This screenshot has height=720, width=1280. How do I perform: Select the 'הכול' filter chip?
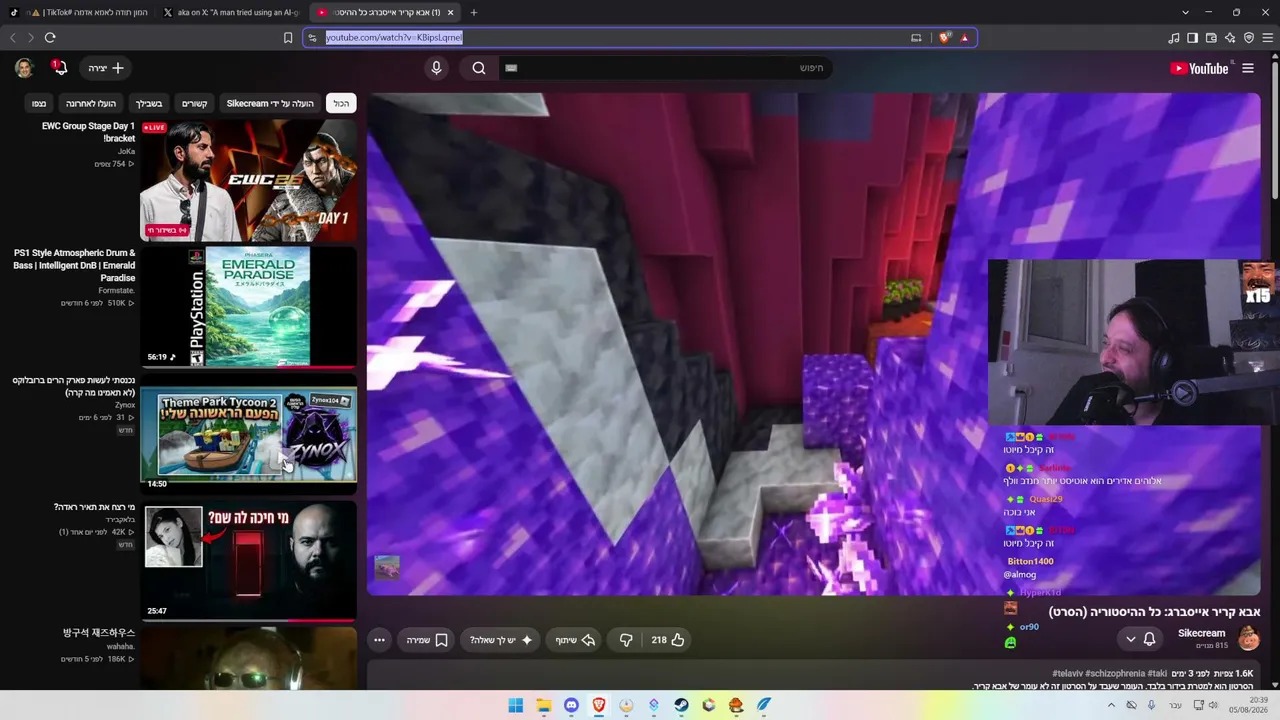click(x=342, y=103)
